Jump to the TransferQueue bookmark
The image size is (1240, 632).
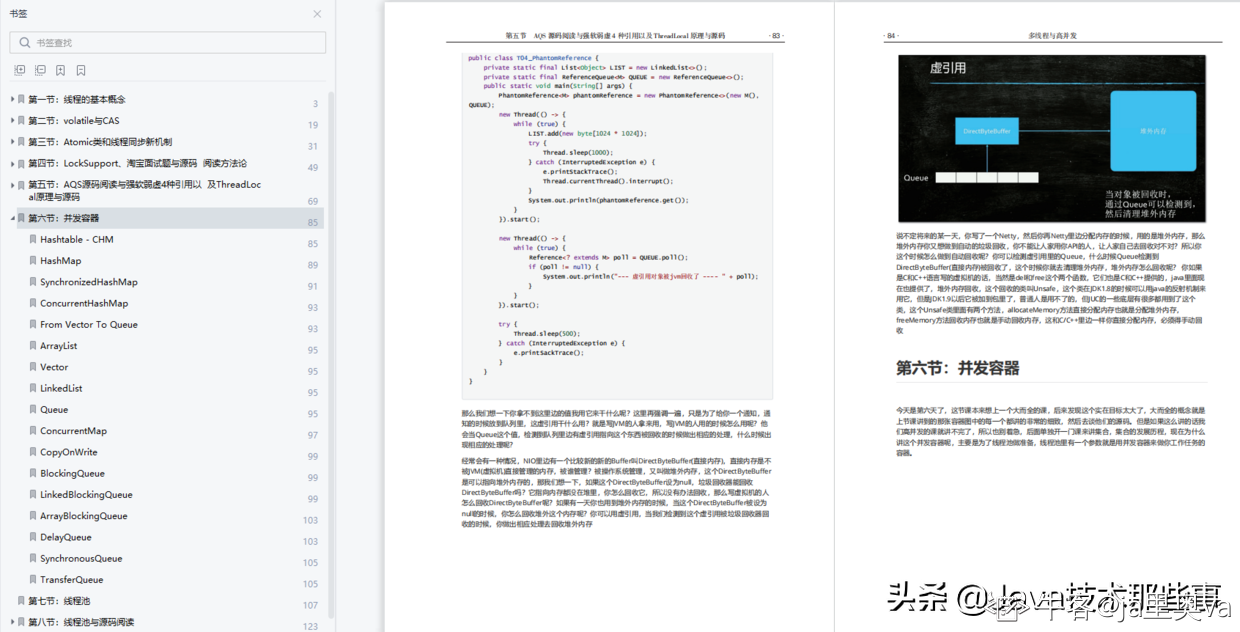(72, 579)
